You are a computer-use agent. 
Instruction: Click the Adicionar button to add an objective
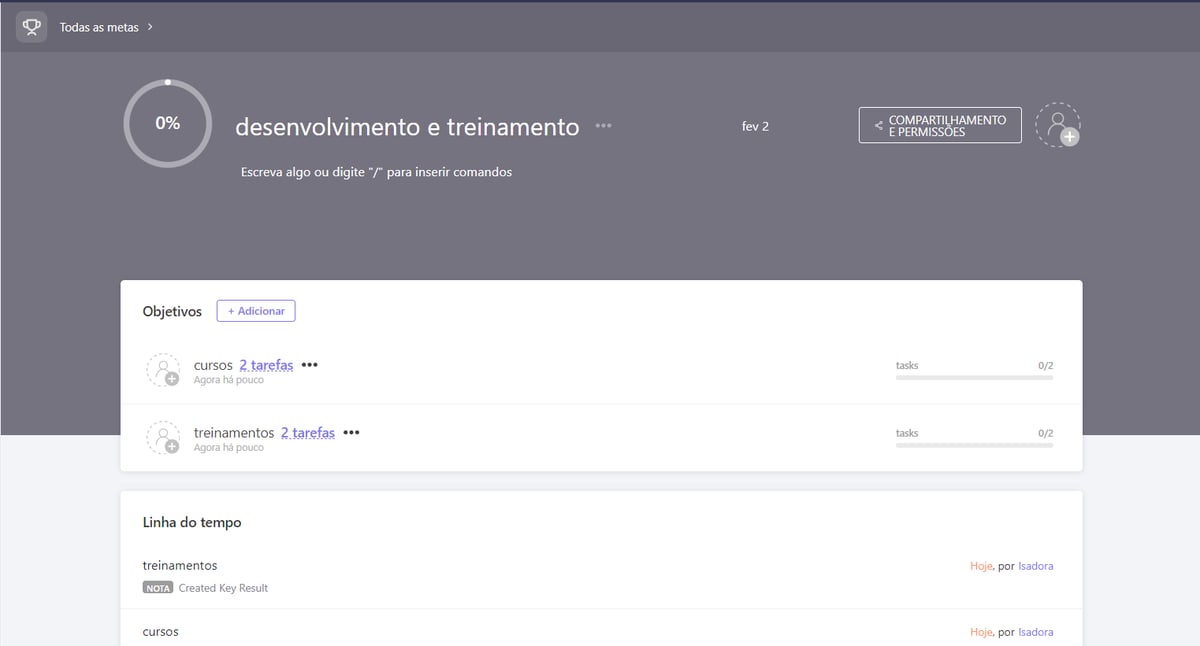tap(255, 311)
